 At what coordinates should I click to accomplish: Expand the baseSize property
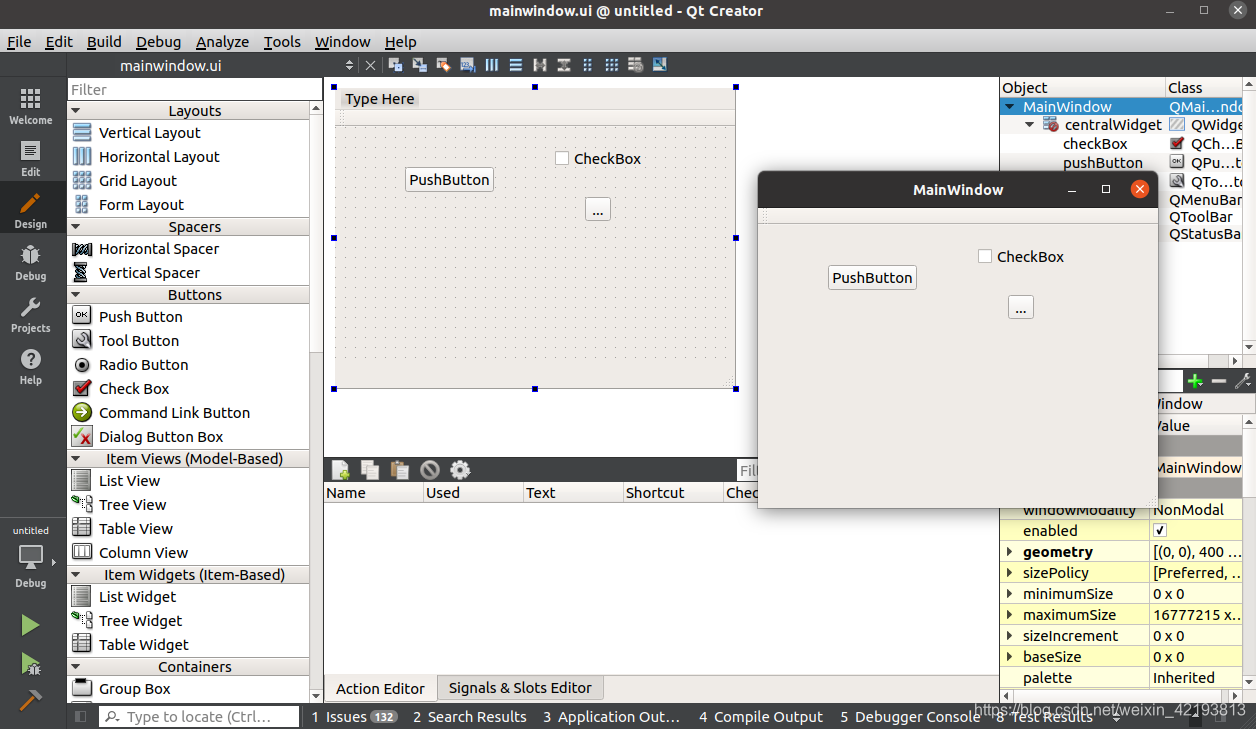click(x=1009, y=657)
